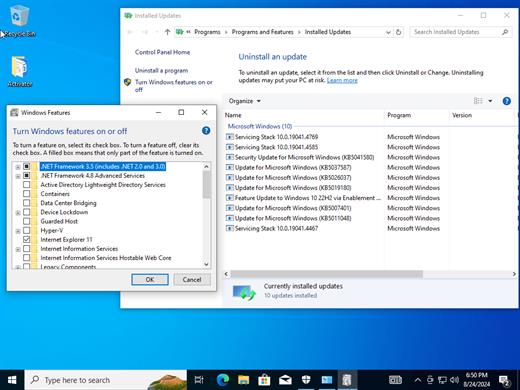The image size is (520, 390).
Task: Collapse the Microsoft Windows (10) group
Action: (x=260, y=126)
